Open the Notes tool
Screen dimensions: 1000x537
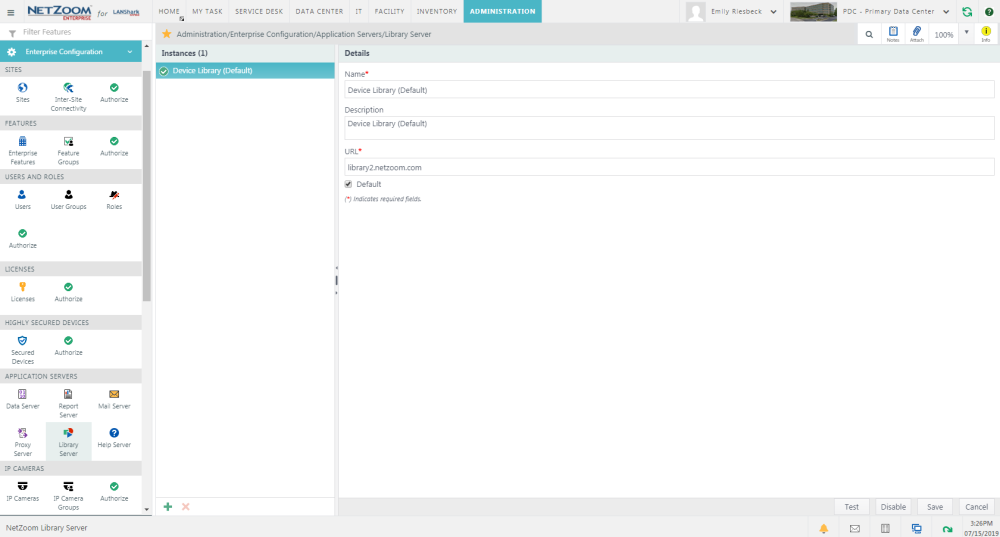click(893, 34)
